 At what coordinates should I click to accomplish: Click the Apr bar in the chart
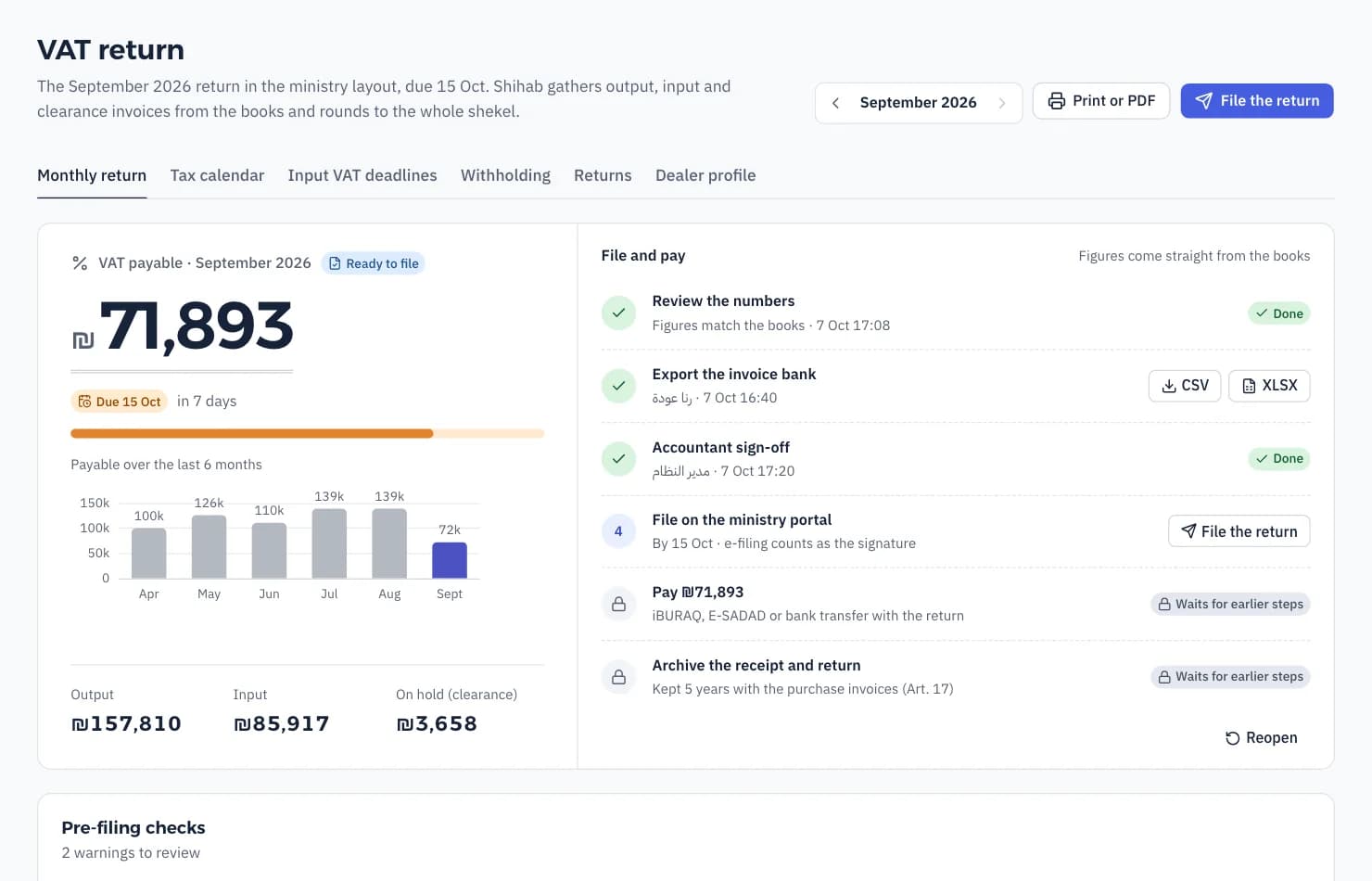[x=149, y=554]
